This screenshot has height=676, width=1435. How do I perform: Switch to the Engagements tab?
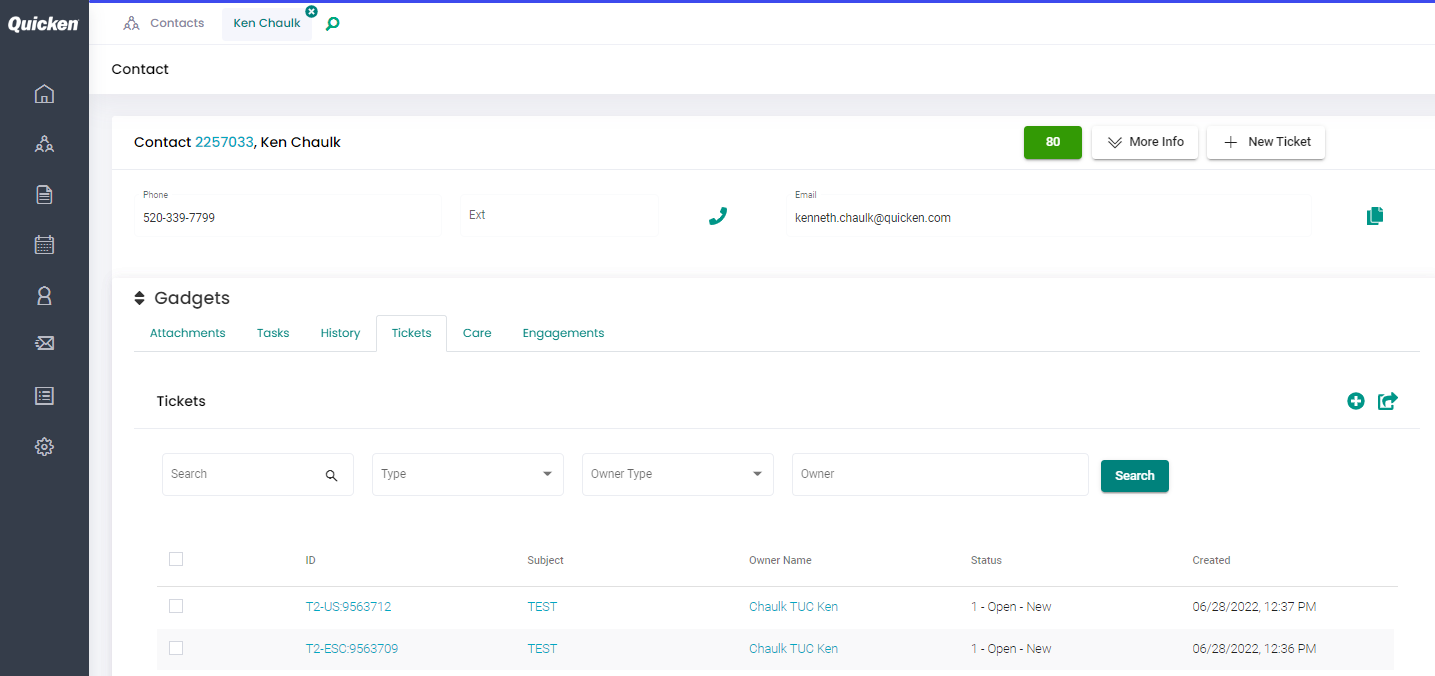563,333
